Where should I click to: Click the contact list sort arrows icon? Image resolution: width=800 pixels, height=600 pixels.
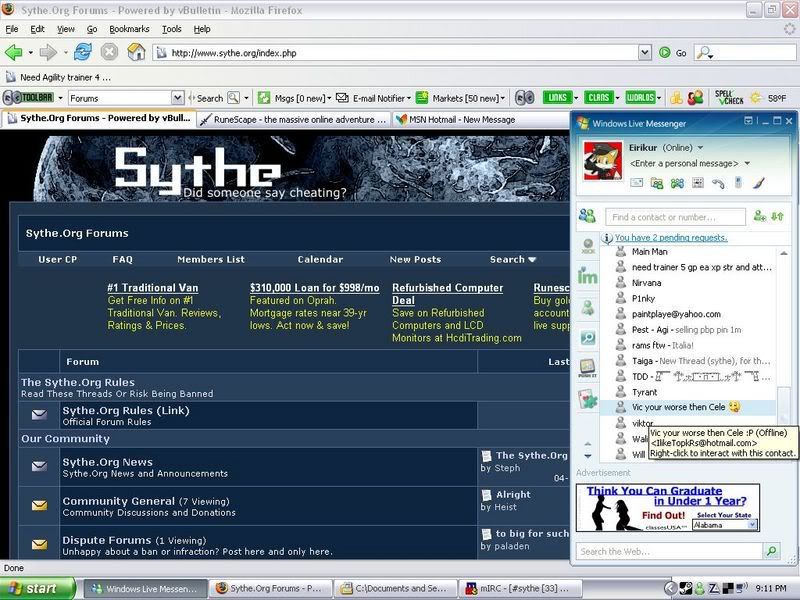click(x=777, y=216)
